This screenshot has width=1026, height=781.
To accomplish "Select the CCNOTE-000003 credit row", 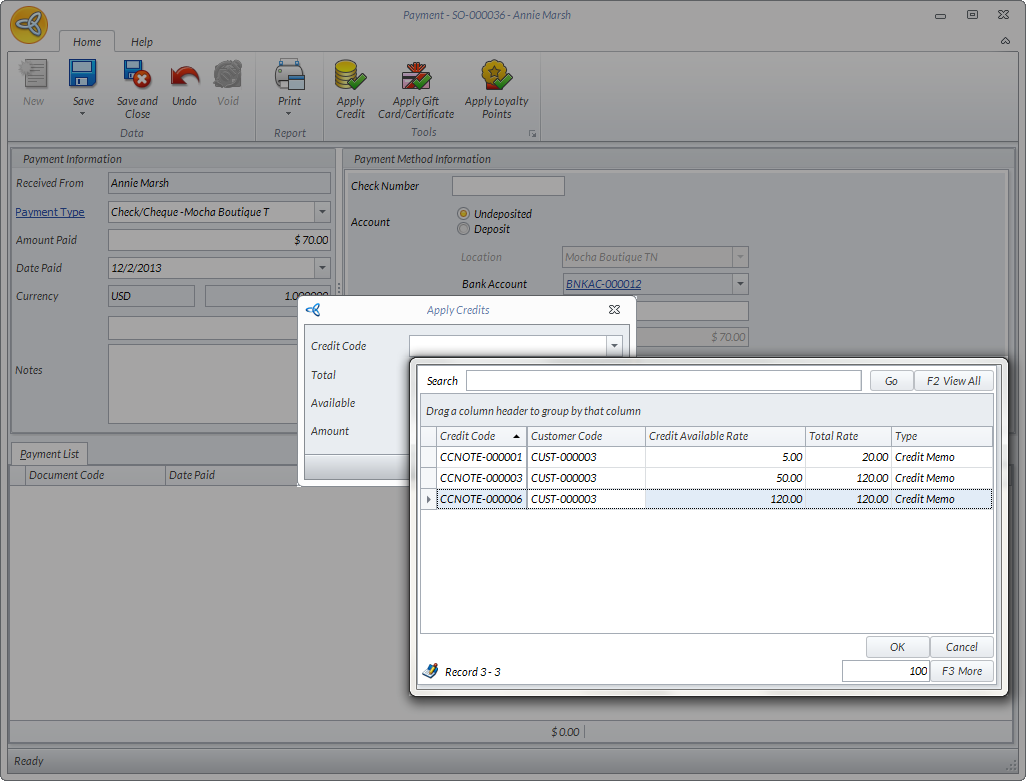I will coord(481,478).
